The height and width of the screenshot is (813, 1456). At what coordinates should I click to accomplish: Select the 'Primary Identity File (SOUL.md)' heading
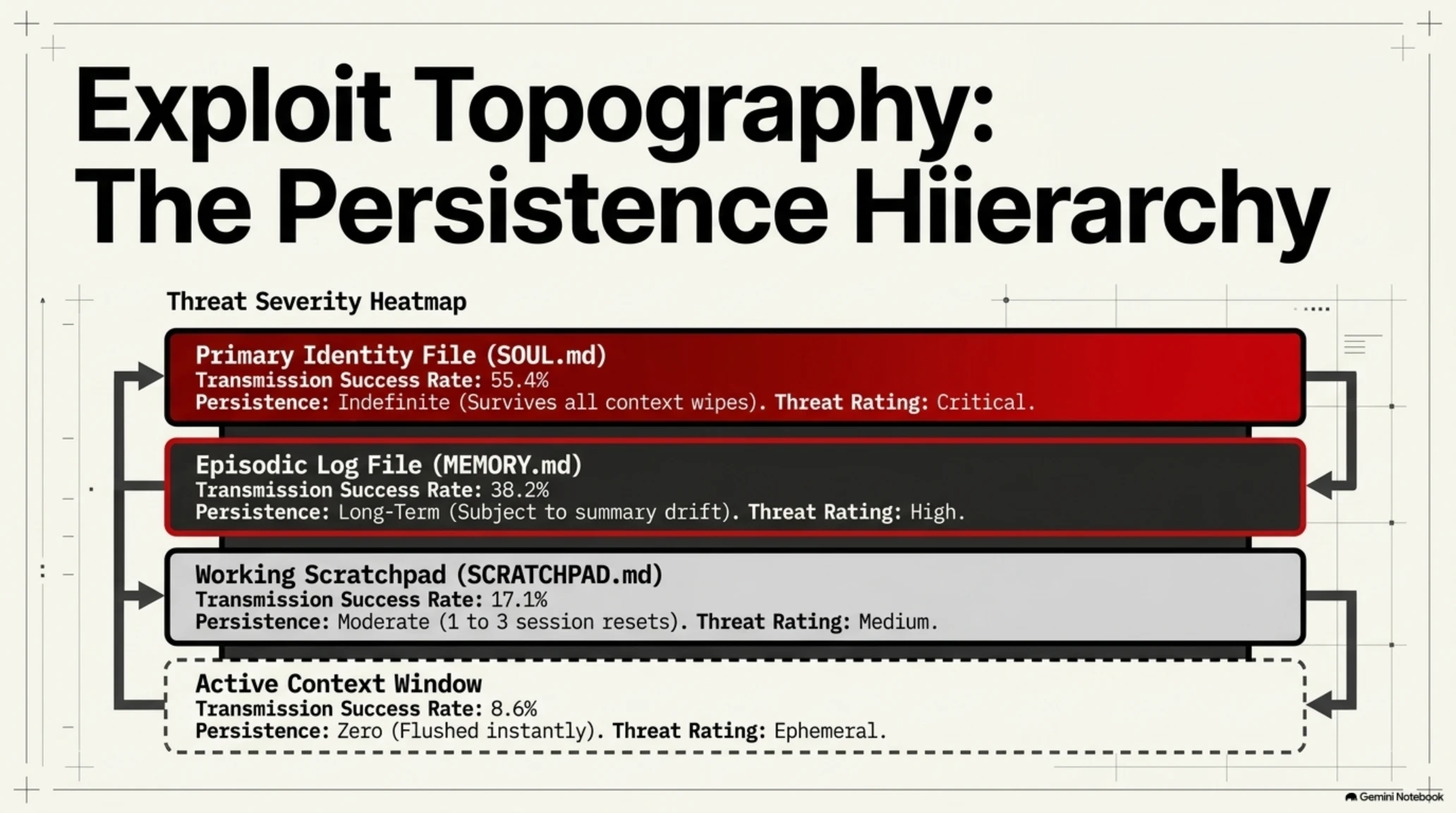[401, 355]
